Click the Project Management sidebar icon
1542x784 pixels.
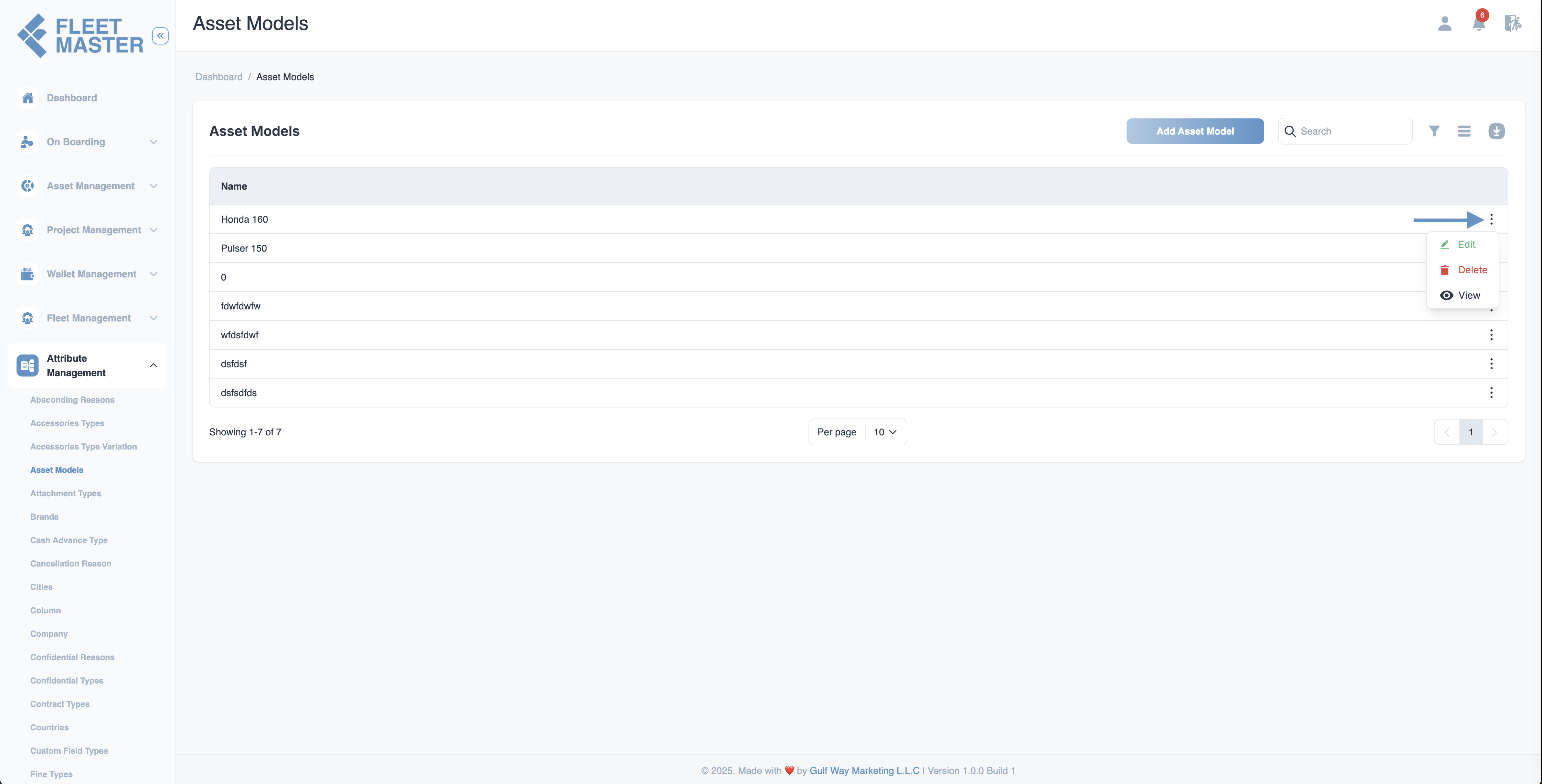[28, 230]
